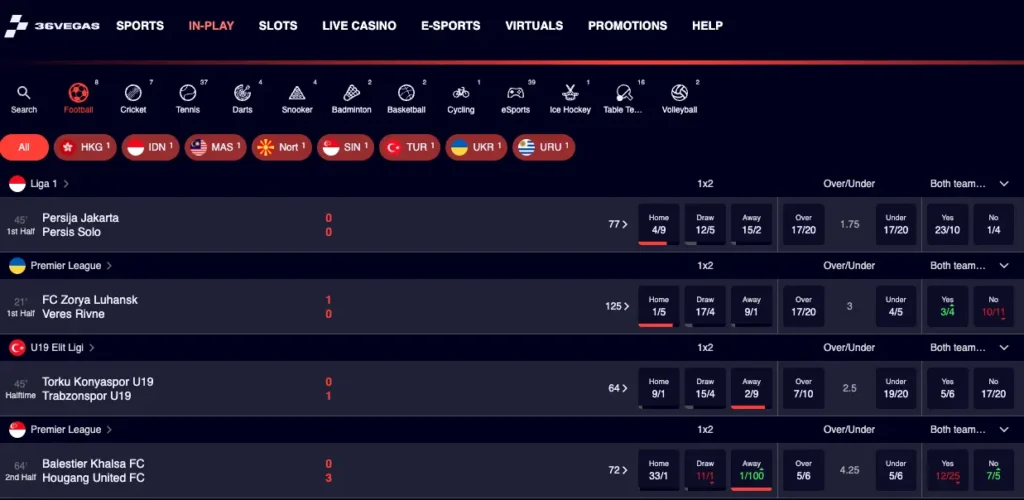Select the Basketball sport icon

click(x=406, y=93)
